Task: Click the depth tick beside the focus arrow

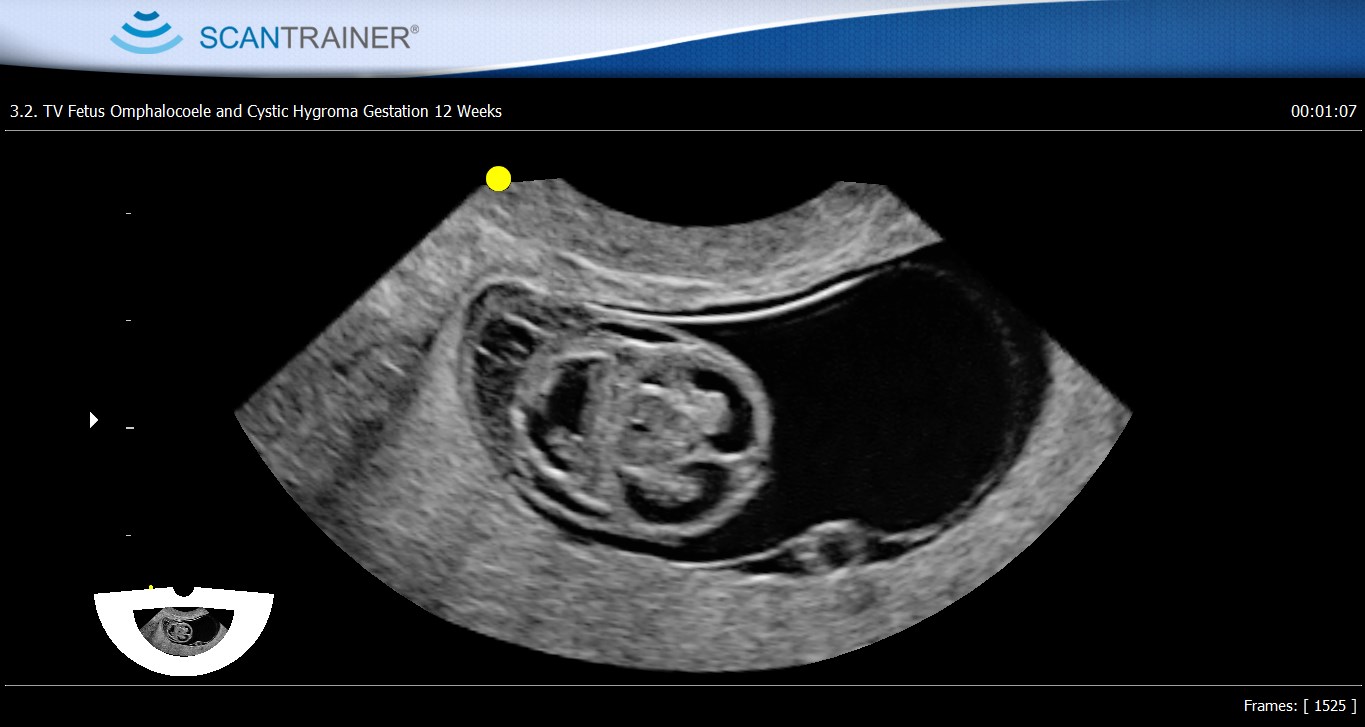Action: tap(128, 428)
